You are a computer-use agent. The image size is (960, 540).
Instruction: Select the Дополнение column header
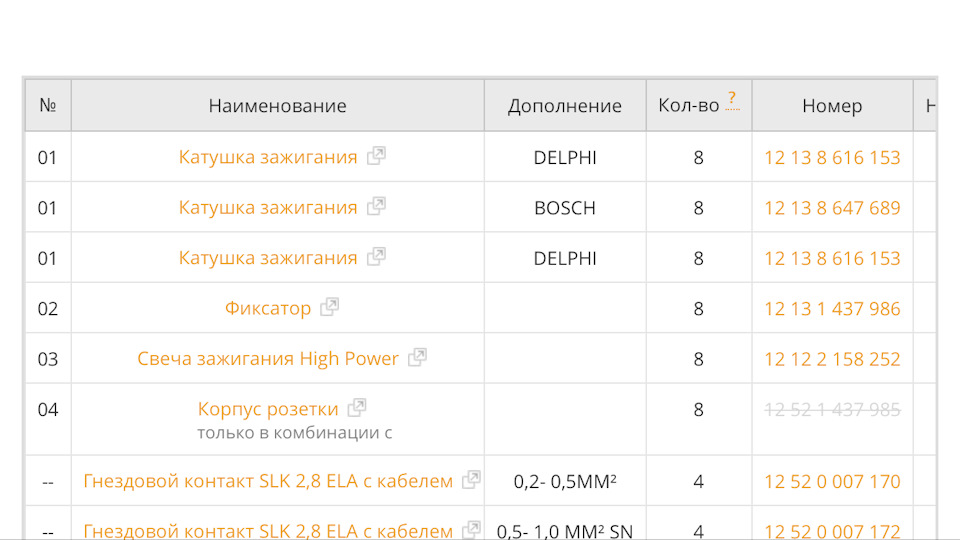click(x=564, y=106)
